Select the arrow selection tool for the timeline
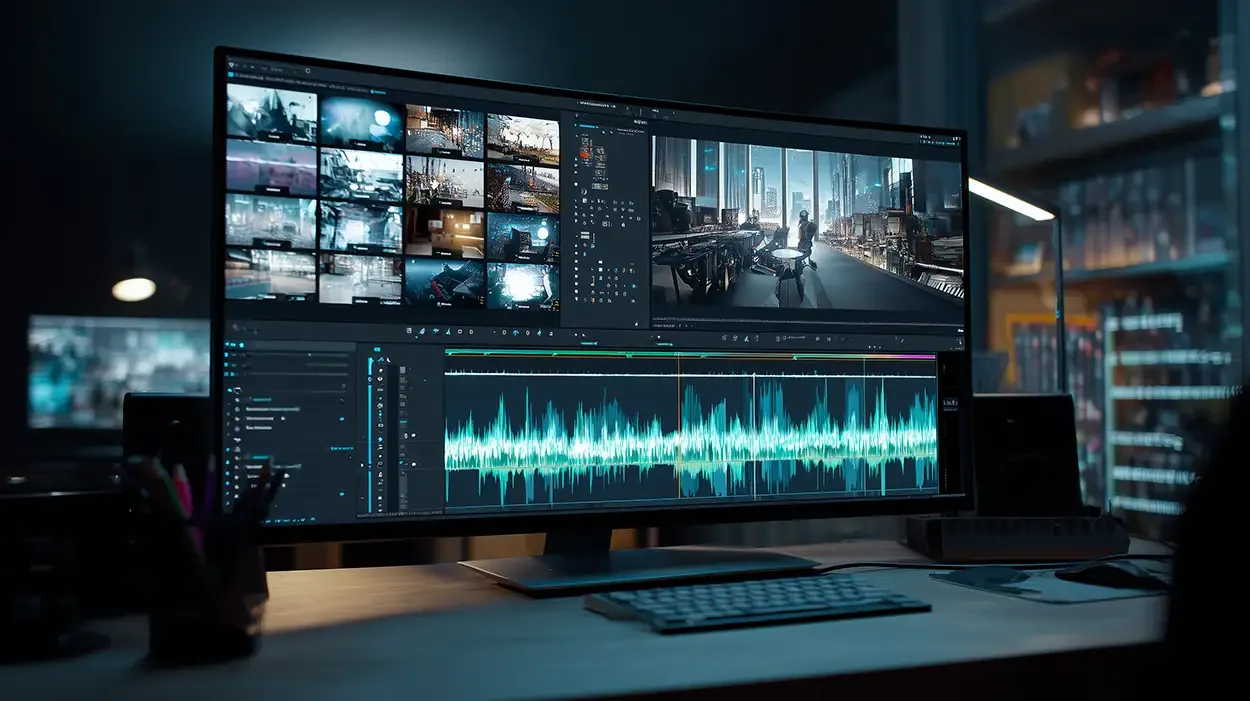Image resolution: width=1250 pixels, height=701 pixels. tap(409, 331)
